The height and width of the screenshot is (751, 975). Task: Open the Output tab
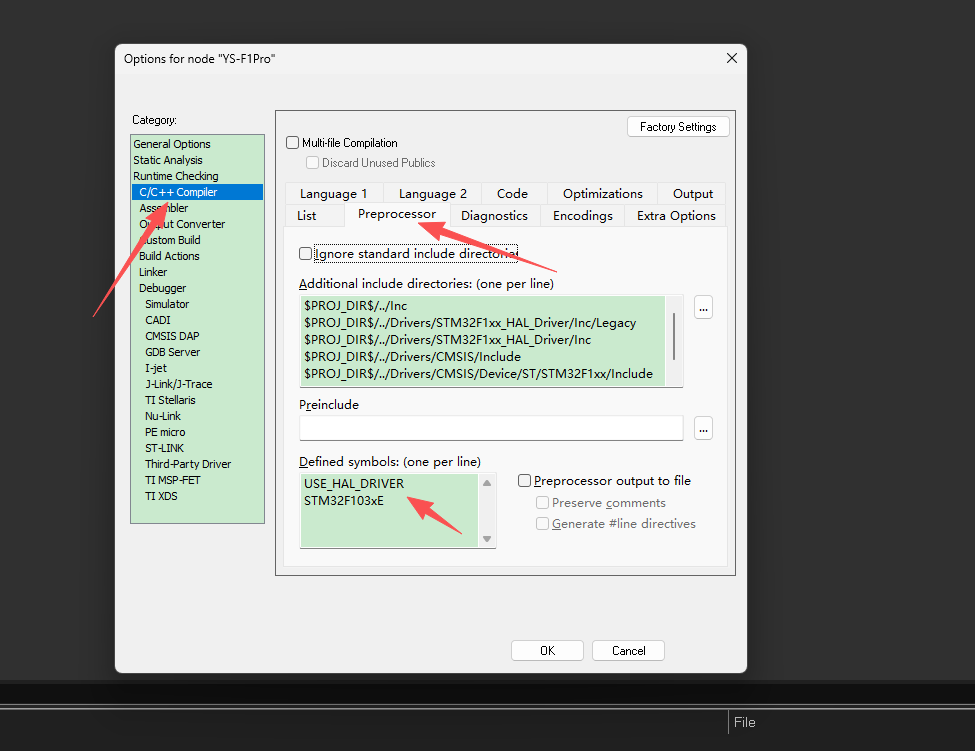click(693, 194)
